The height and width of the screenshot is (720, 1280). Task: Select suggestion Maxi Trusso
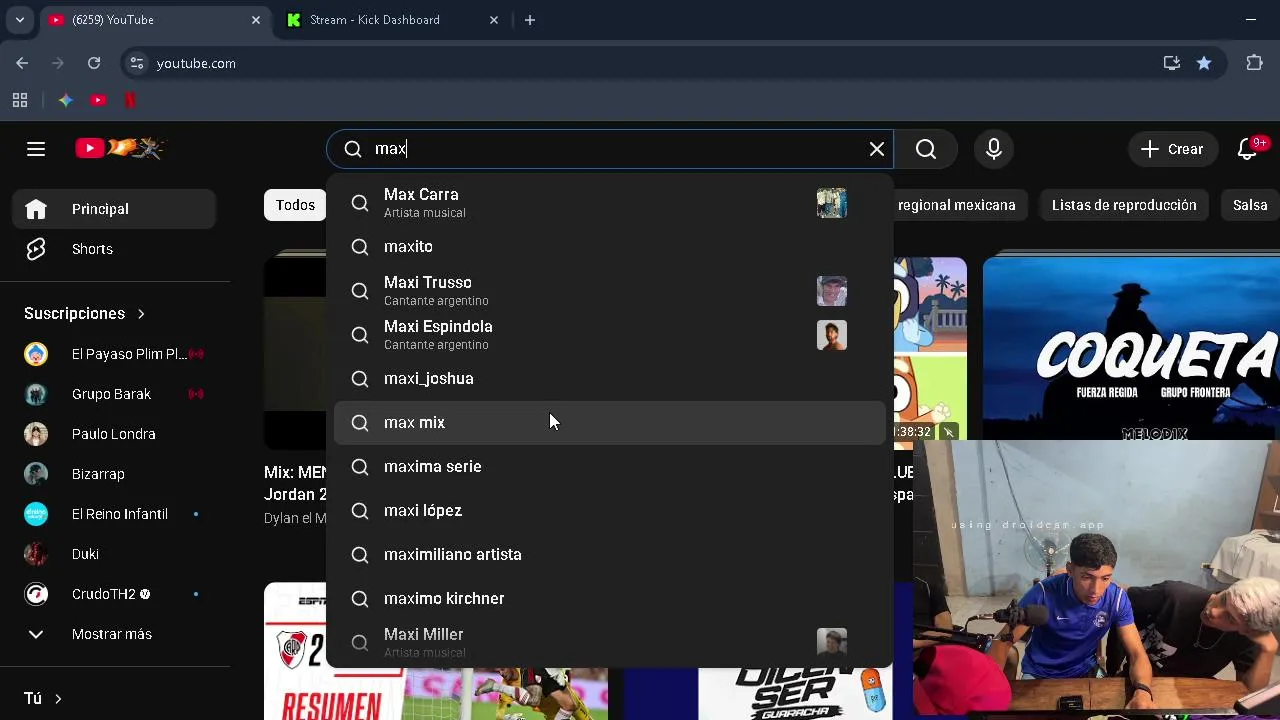click(609, 291)
